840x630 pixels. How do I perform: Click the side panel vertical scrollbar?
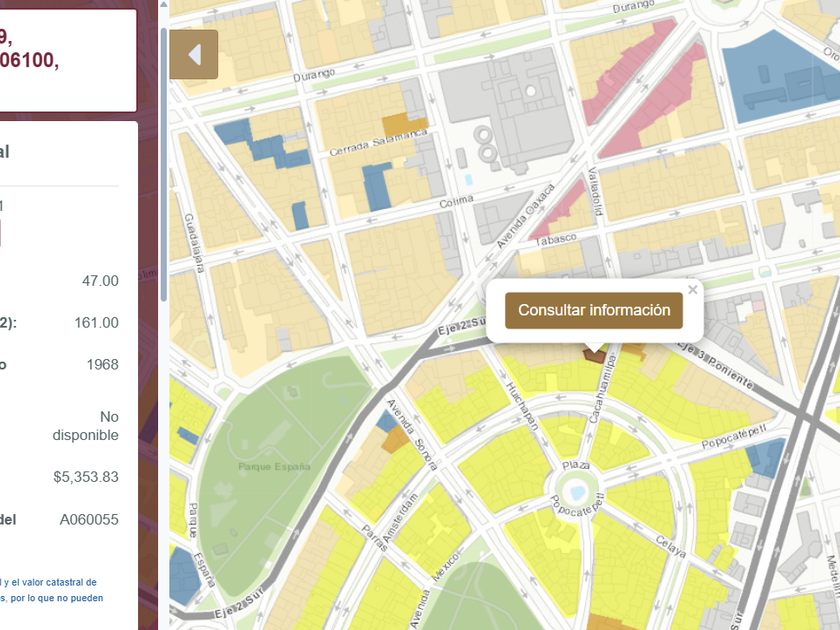[x=163, y=160]
